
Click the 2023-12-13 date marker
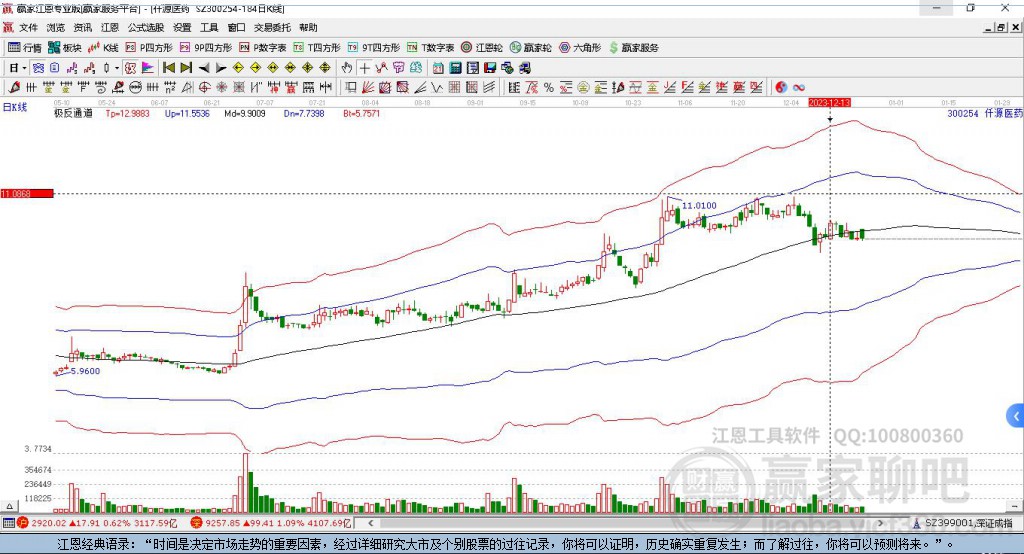829,103
